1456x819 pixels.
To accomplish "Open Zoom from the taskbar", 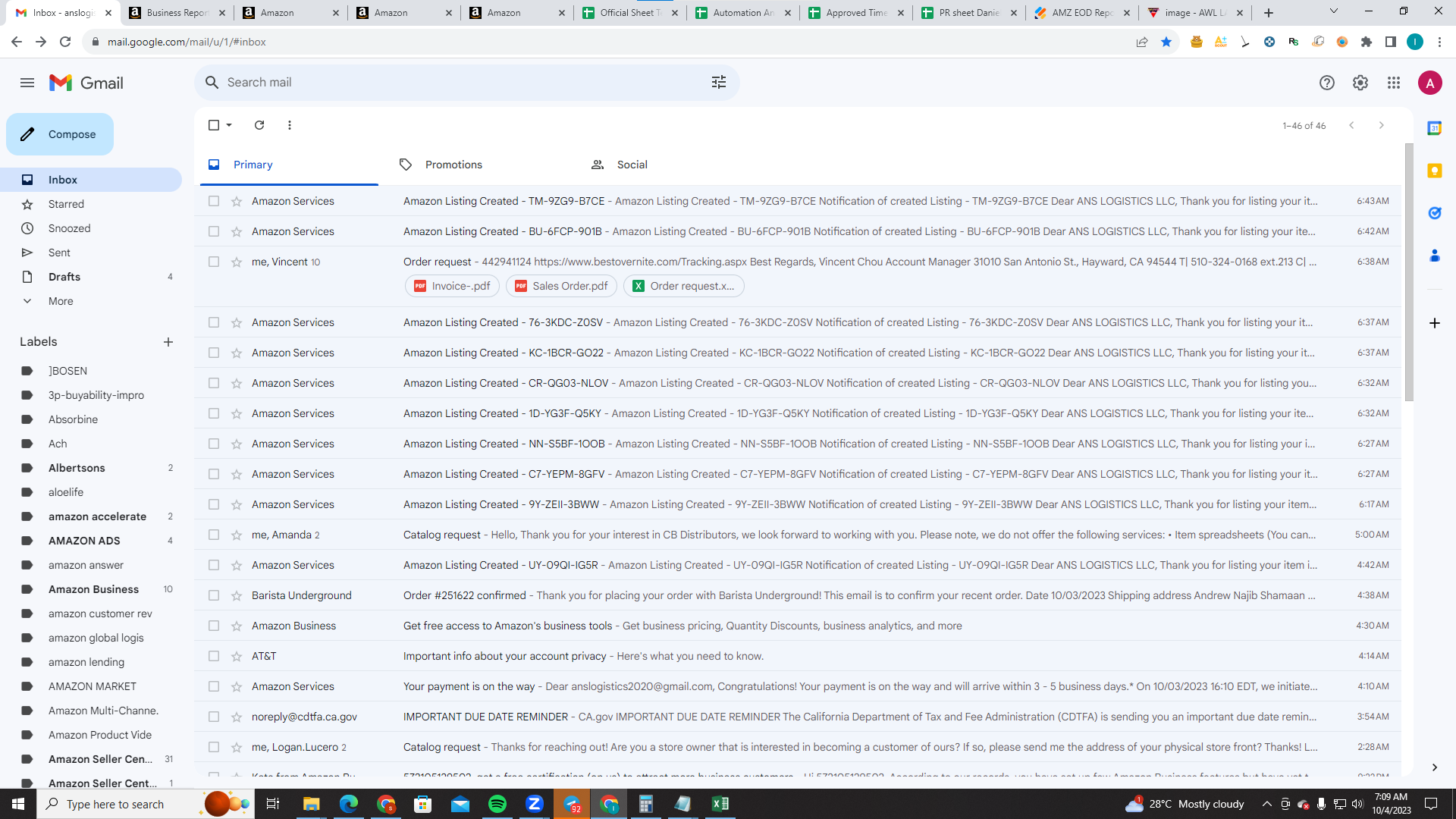I will [535, 804].
